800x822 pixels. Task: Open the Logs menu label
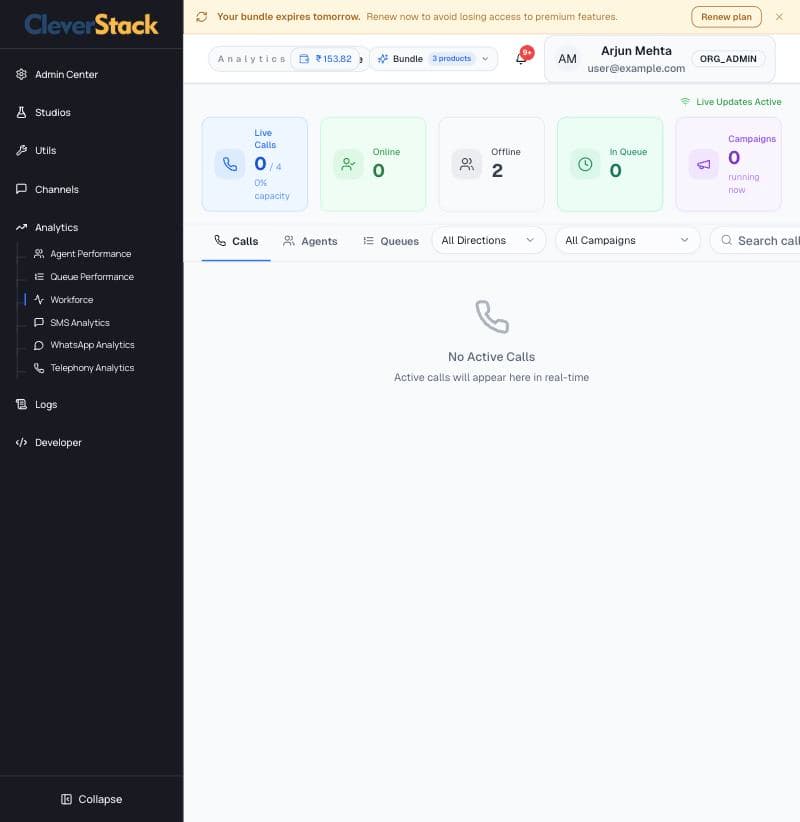pyautogui.click(x=46, y=405)
